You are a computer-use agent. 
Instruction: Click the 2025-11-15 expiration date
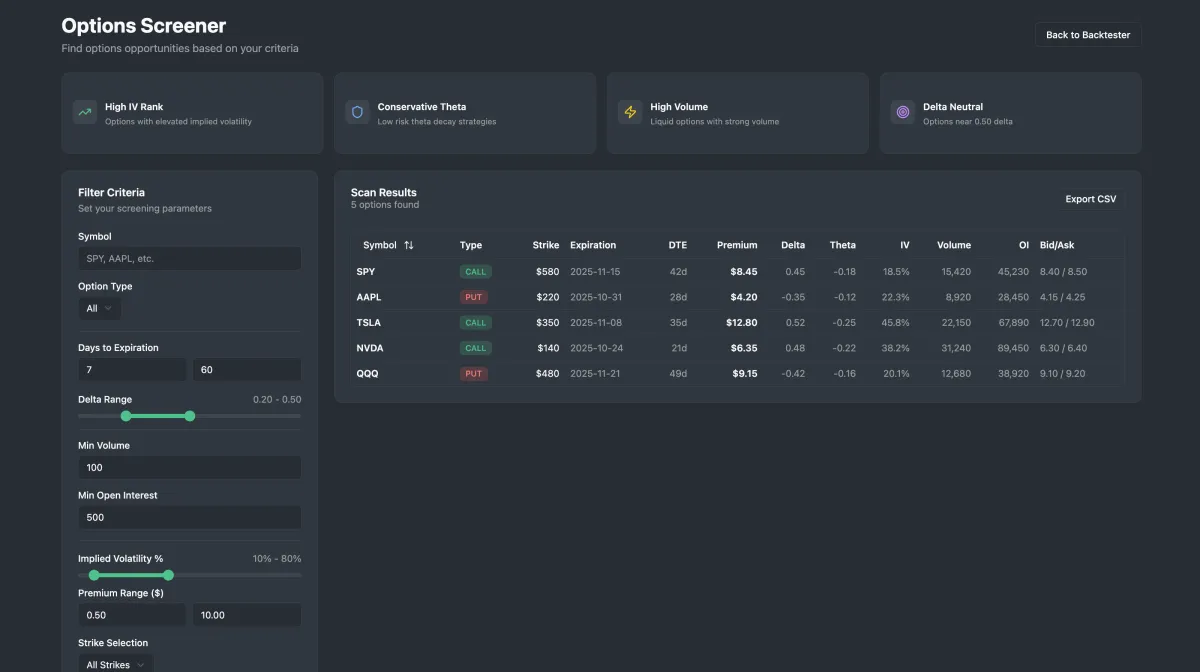point(596,271)
